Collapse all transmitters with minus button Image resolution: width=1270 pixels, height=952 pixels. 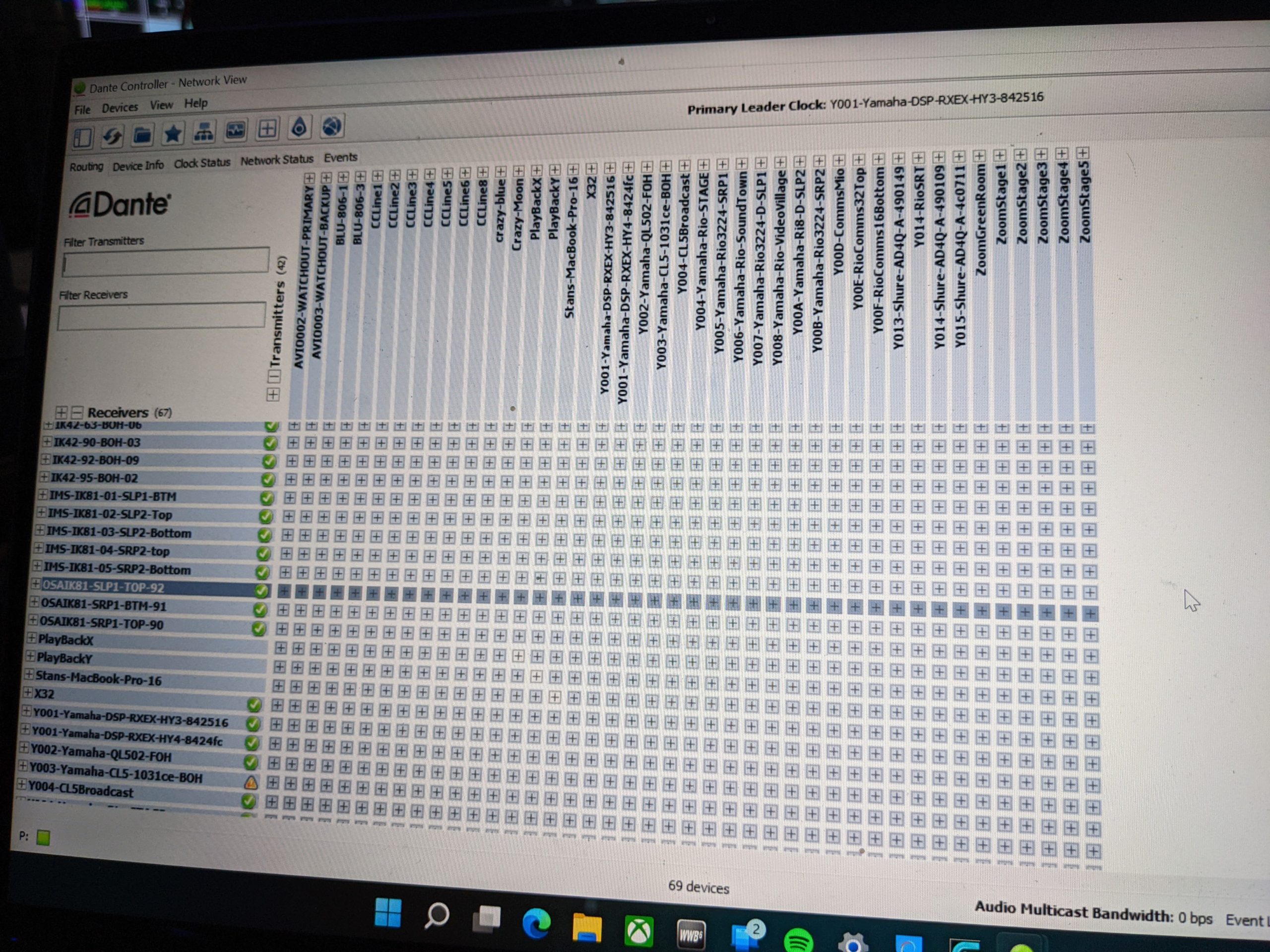(274, 376)
